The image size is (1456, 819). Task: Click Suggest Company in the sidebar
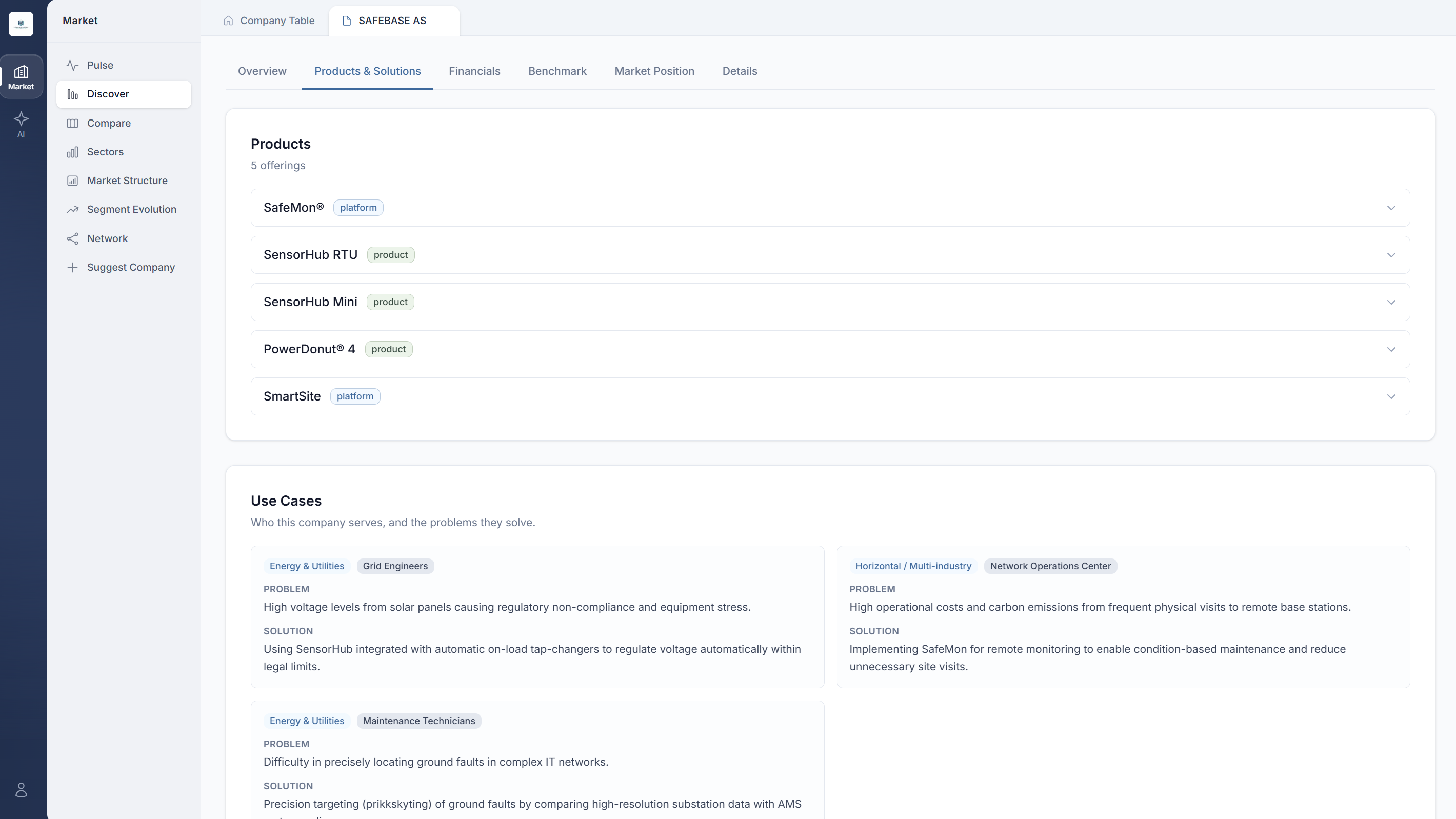[x=124, y=267]
